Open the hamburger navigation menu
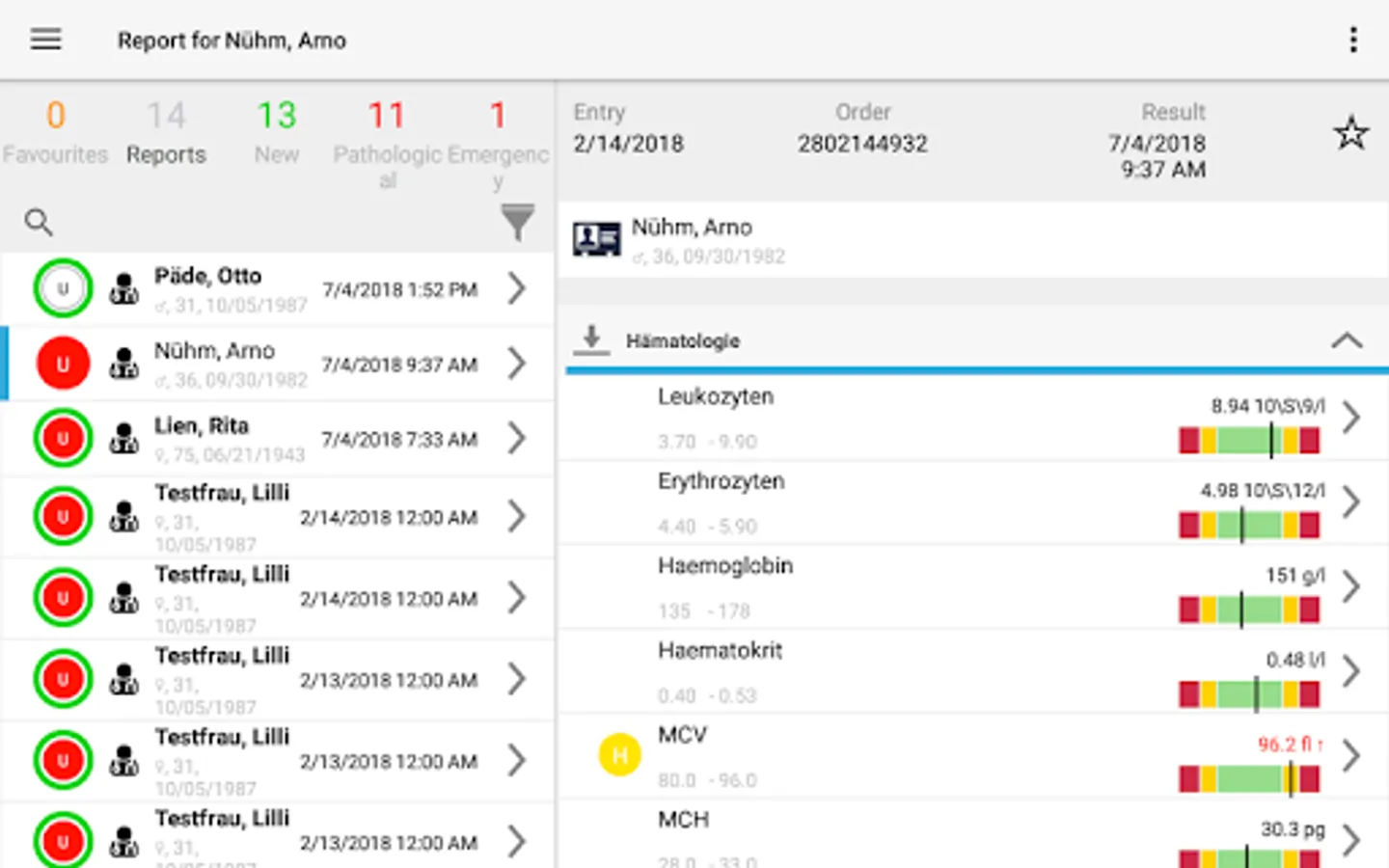1389x868 pixels. 45,40
